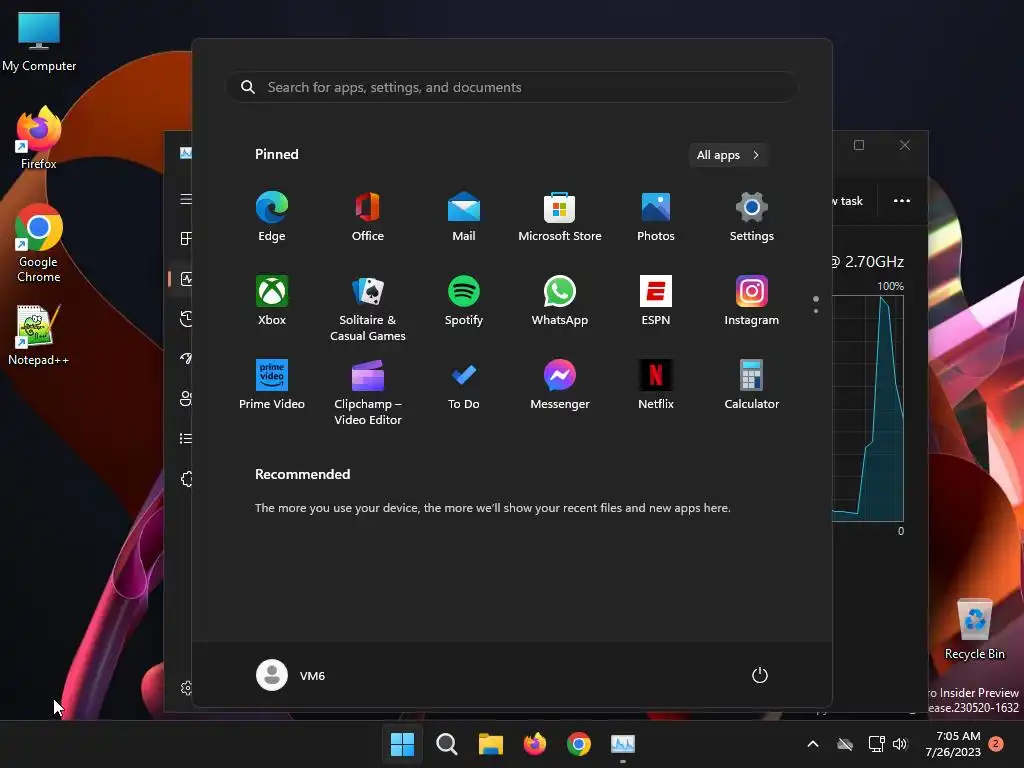Click the Start menu search field
The width and height of the screenshot is (1024, 768).
click(x=511, y=88)
